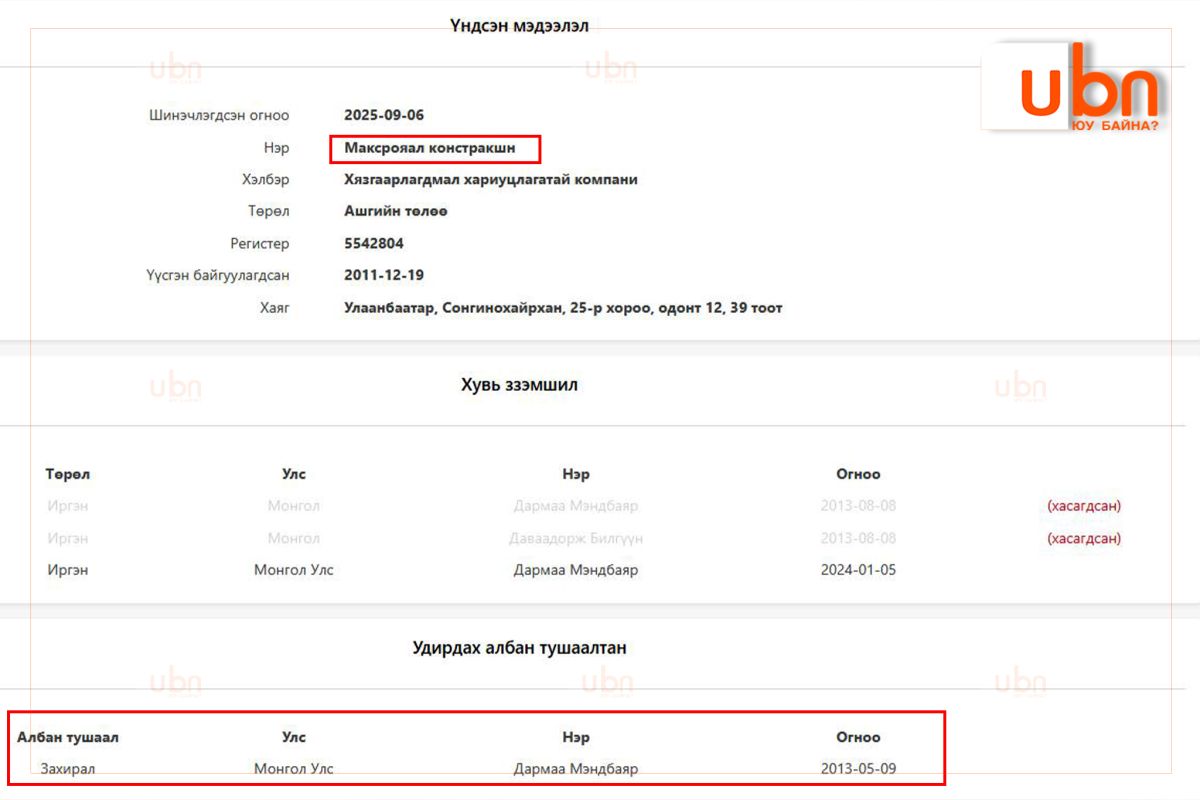Click хасагдсан label on Даваадорж Билгүүн row
The width and height of the screenshot is (1200, 800).
click(1084, 538)
